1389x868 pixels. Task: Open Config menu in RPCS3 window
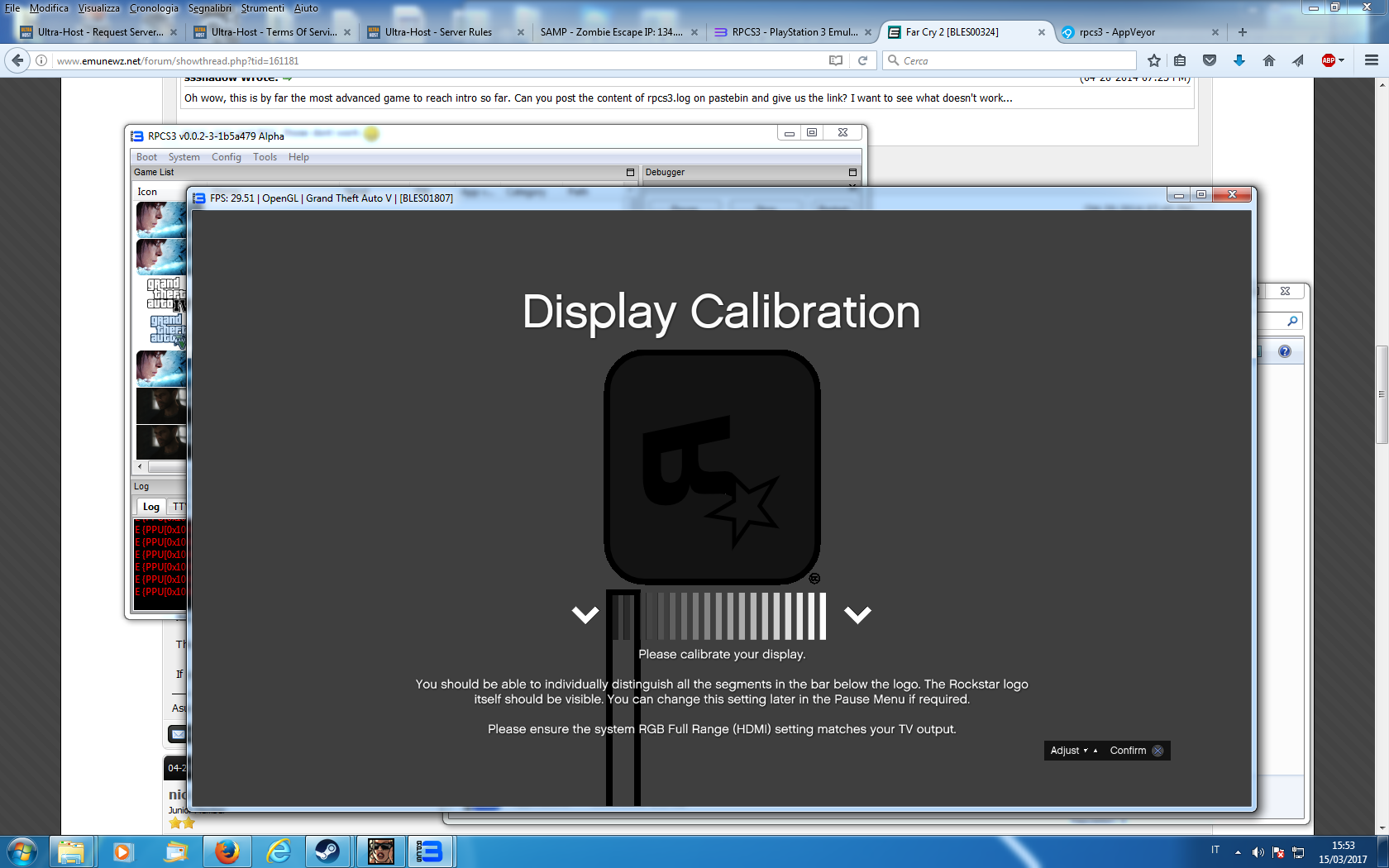(227, 157)
